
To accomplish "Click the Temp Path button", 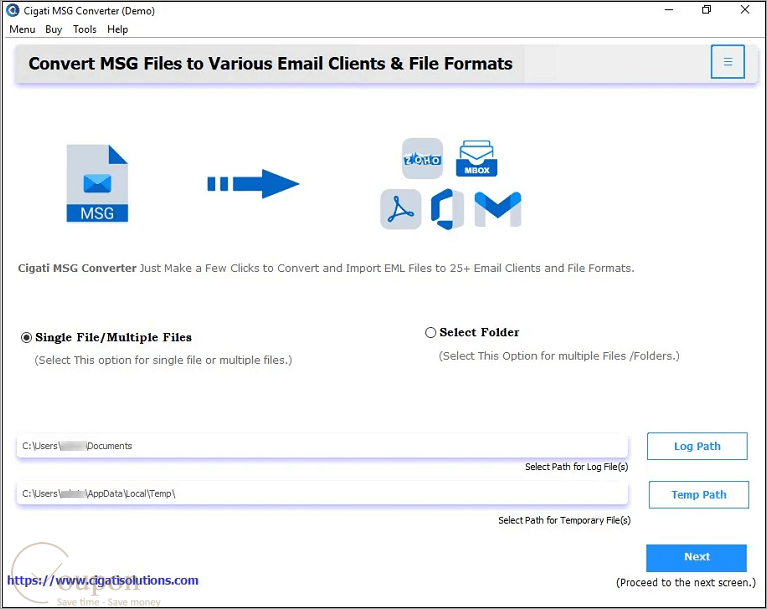I will coord(699,495).
